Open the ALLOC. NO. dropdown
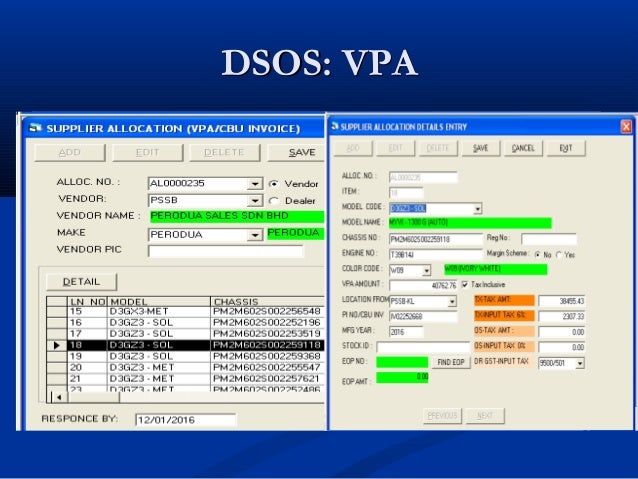 [255, 184]
